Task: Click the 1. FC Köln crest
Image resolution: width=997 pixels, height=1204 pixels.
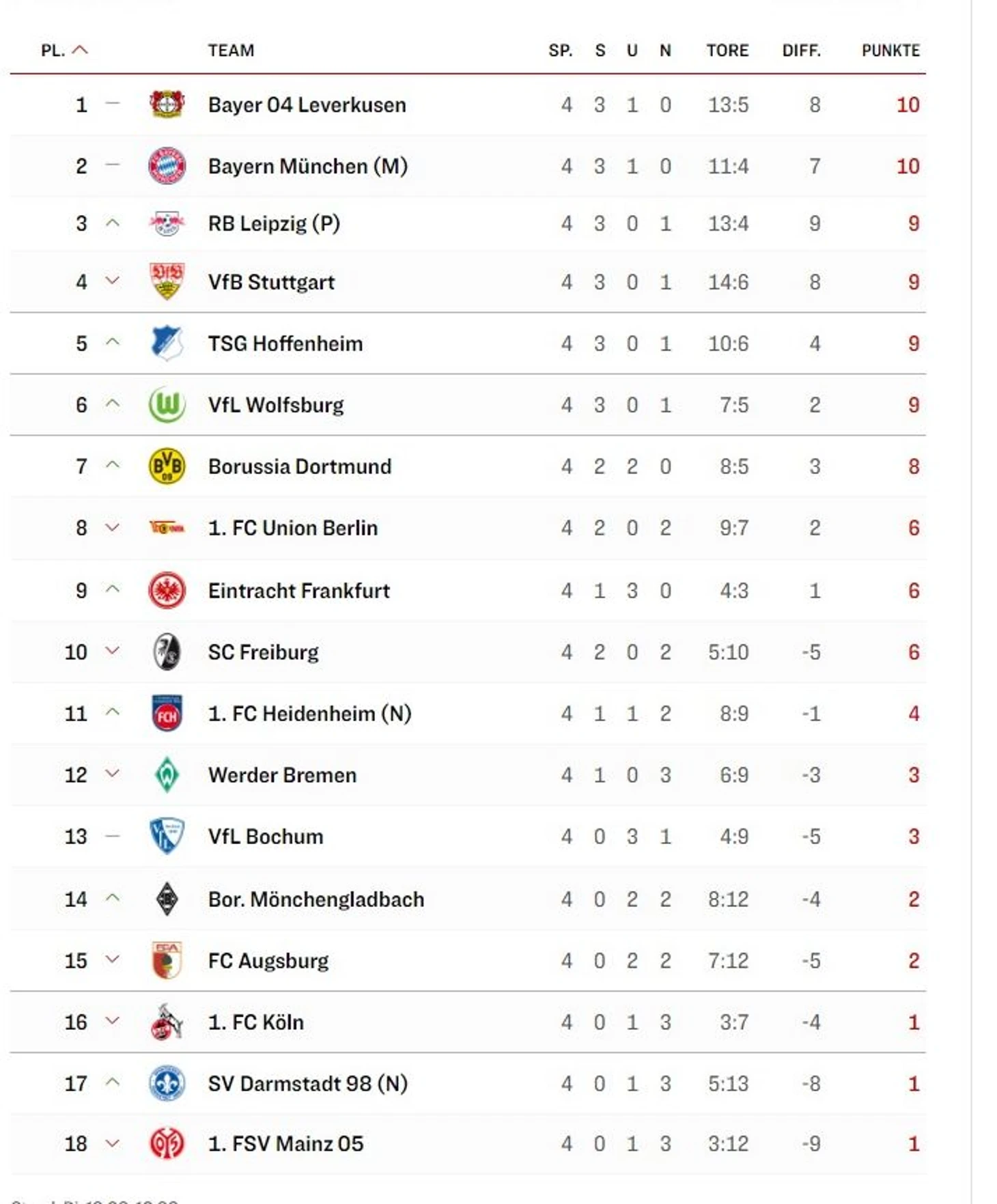Action: 167,1022
